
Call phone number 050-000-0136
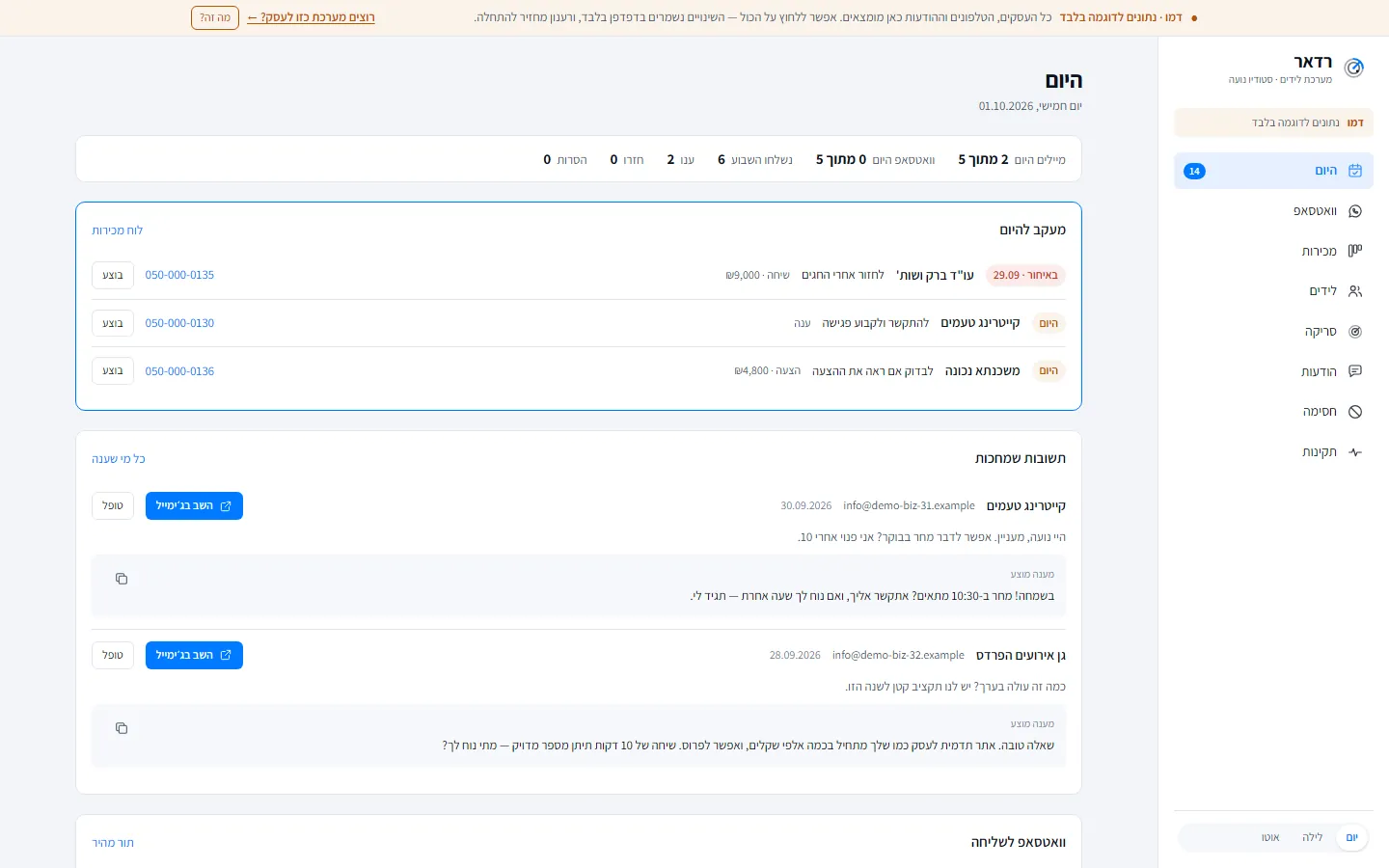point(179,371)
